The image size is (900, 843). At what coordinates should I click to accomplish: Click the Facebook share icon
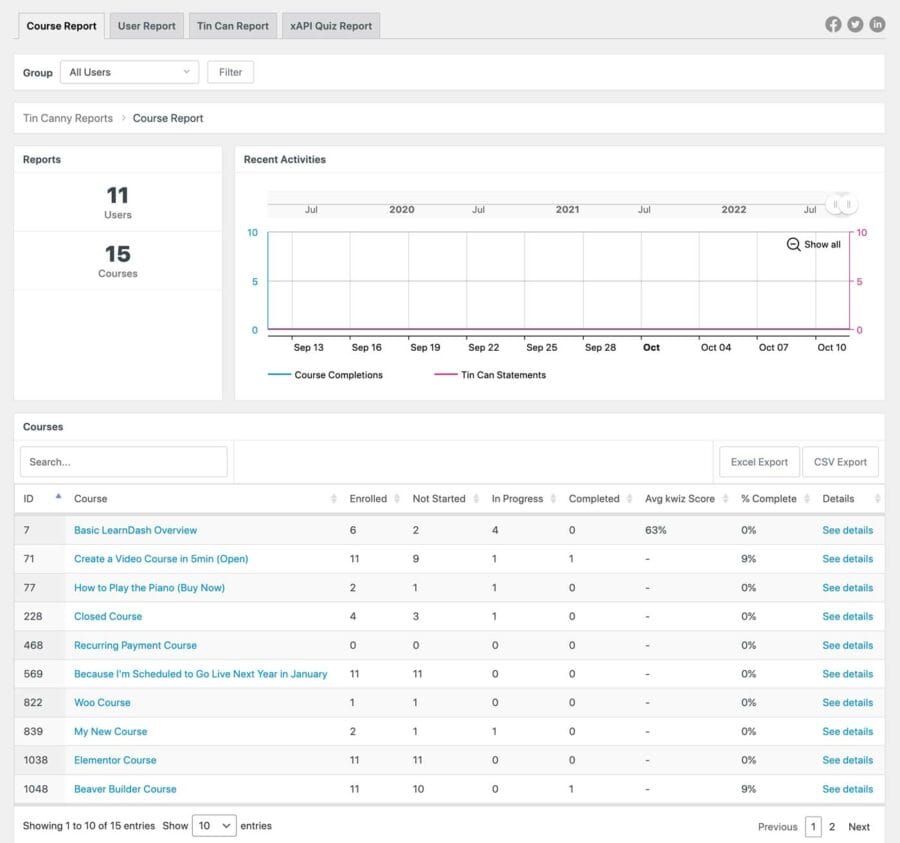point(833,24)
